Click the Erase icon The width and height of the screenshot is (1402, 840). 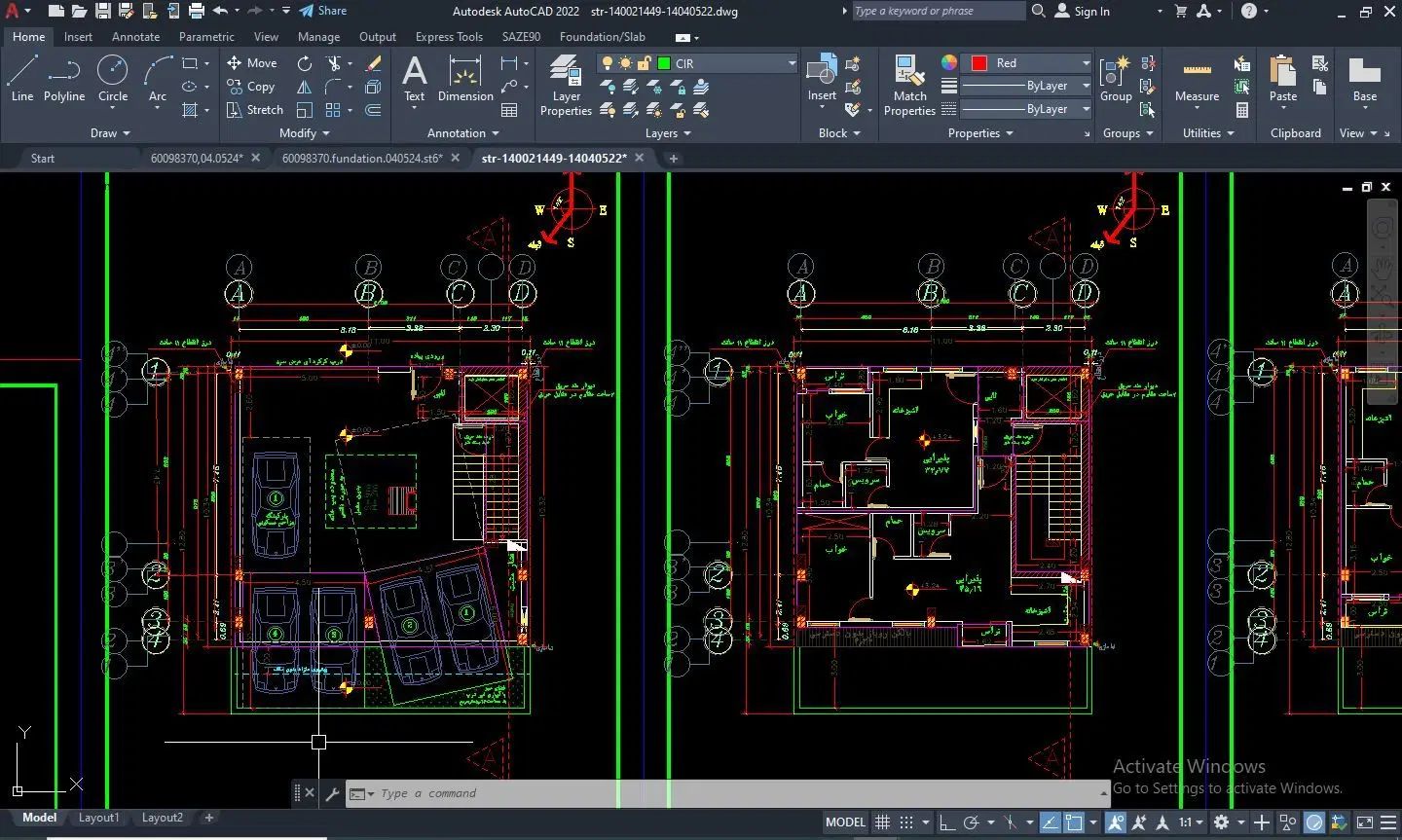373,63
